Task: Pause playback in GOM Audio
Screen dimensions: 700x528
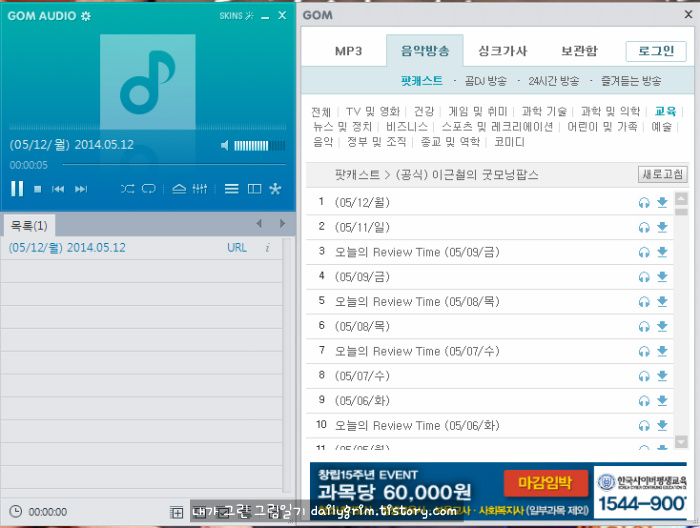Action: pyautogui.click(x=17, y=189)
